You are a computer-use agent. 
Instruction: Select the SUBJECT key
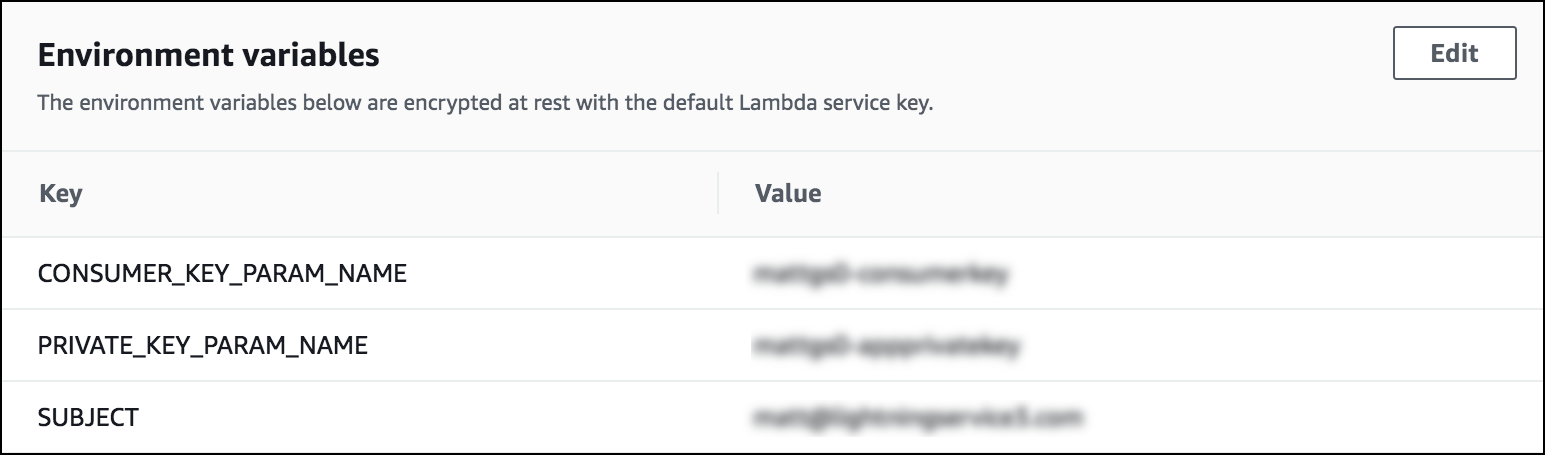(x=88, y=417)
